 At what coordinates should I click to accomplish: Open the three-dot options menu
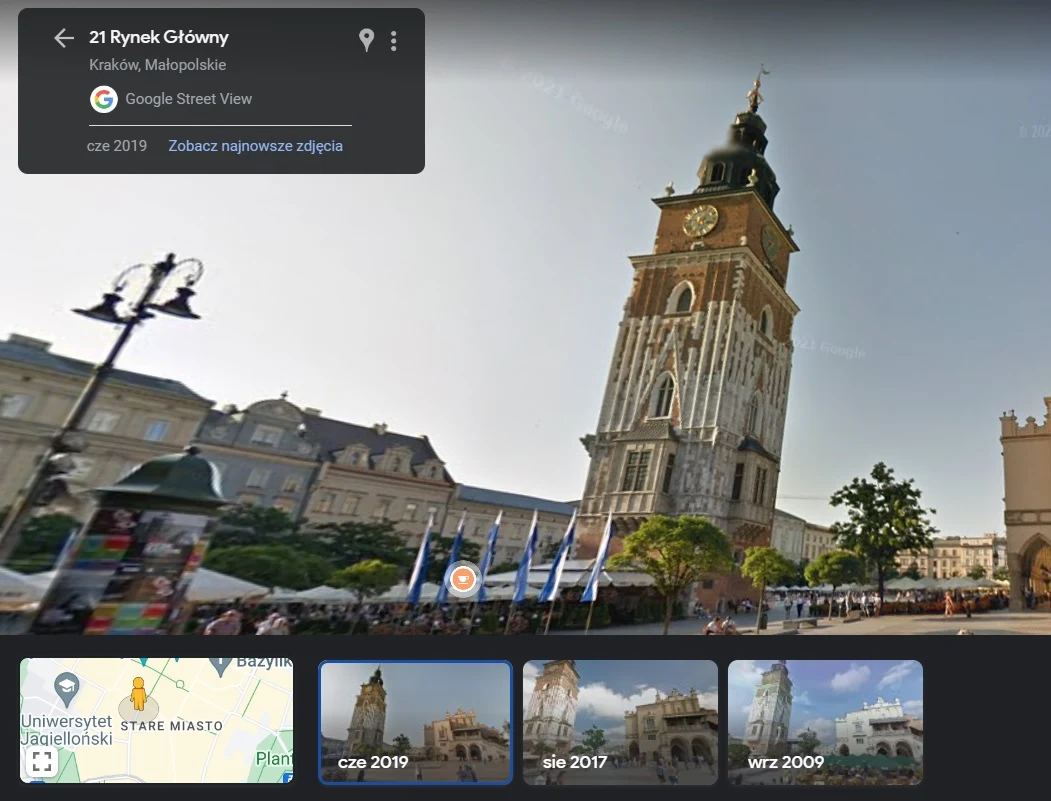pyautogui.click(x=393, y=40)
